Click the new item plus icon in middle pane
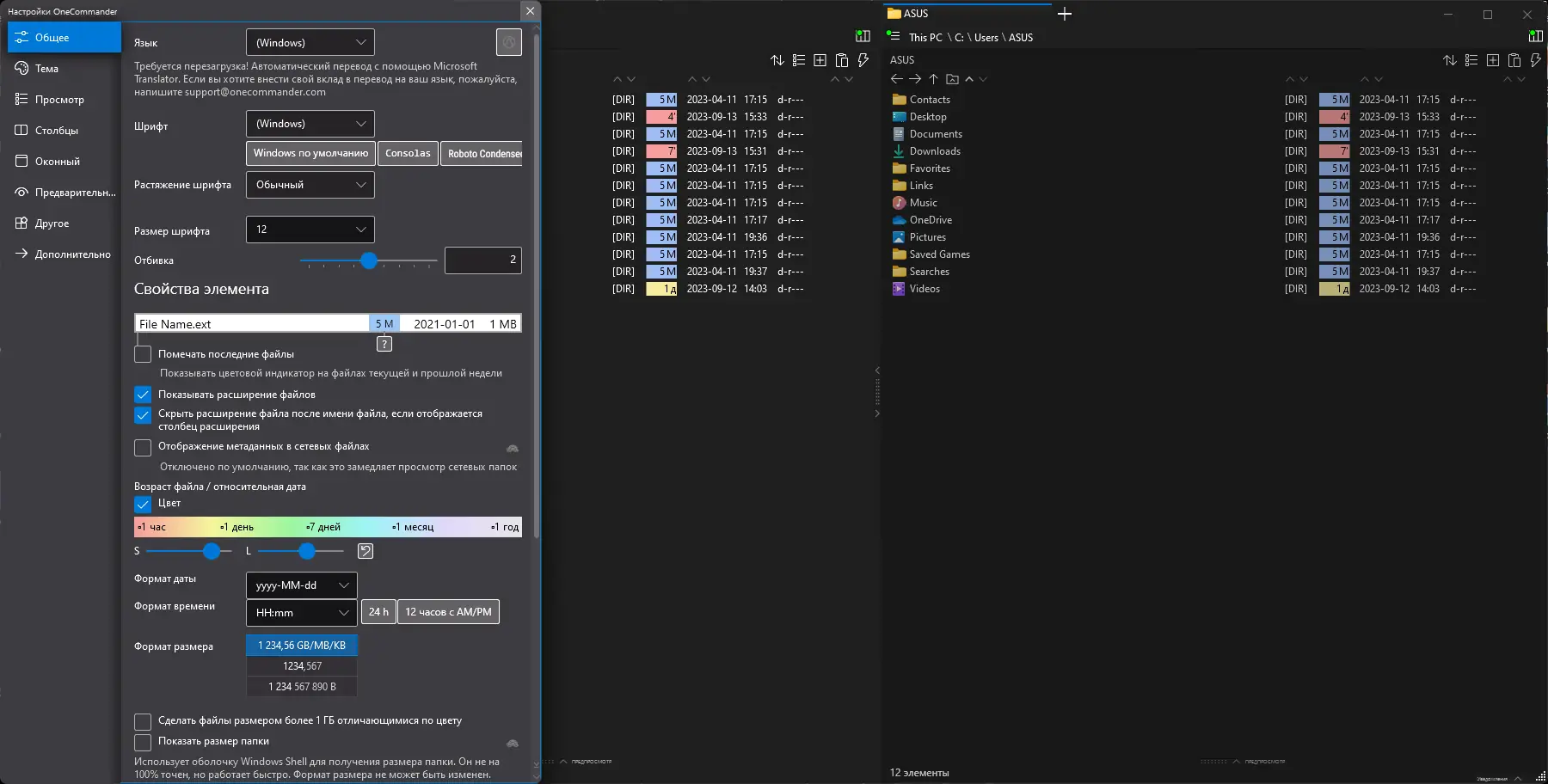This screenshot has height=784, width=1548. coord(820,60)
